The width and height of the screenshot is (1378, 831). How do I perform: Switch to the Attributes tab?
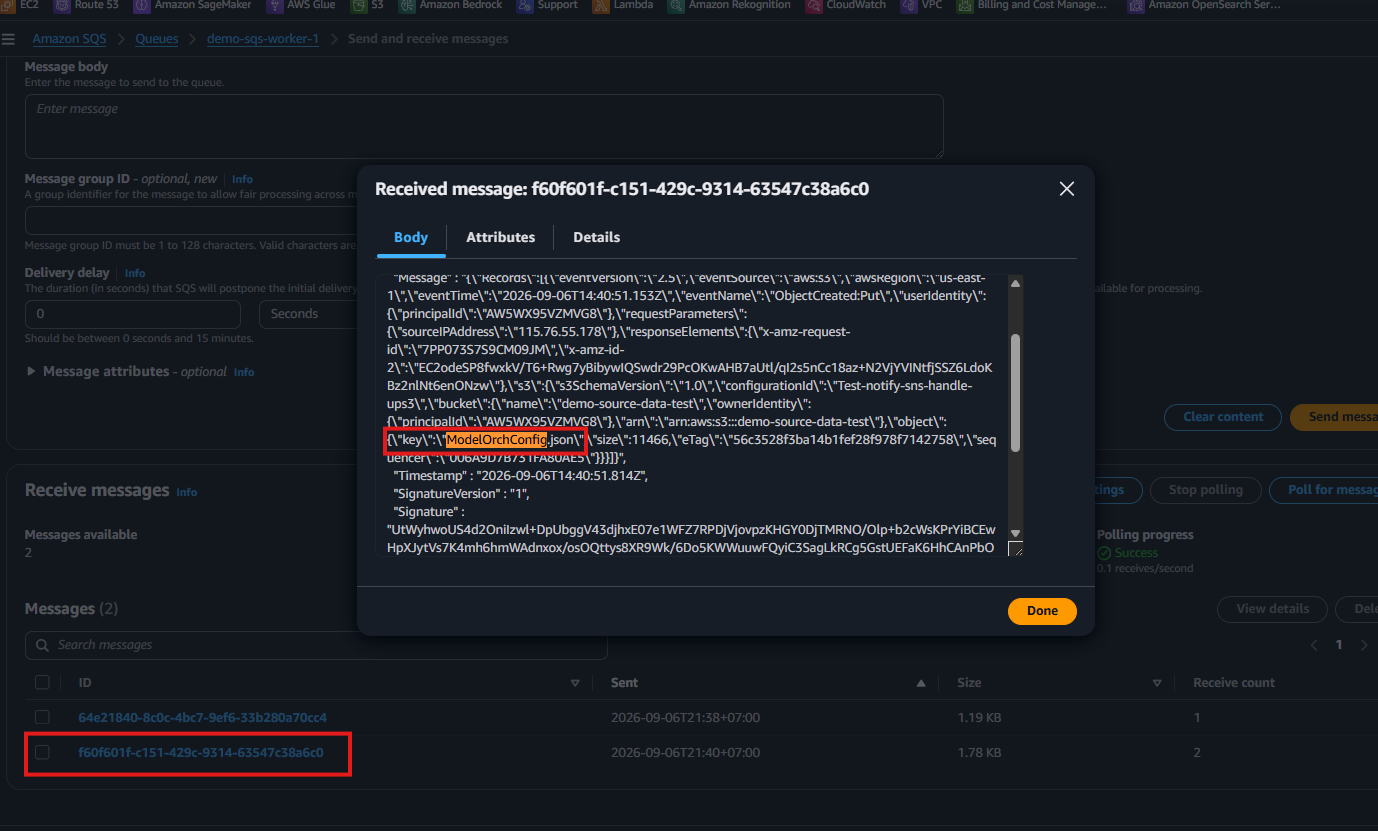[x=501, y=237]
